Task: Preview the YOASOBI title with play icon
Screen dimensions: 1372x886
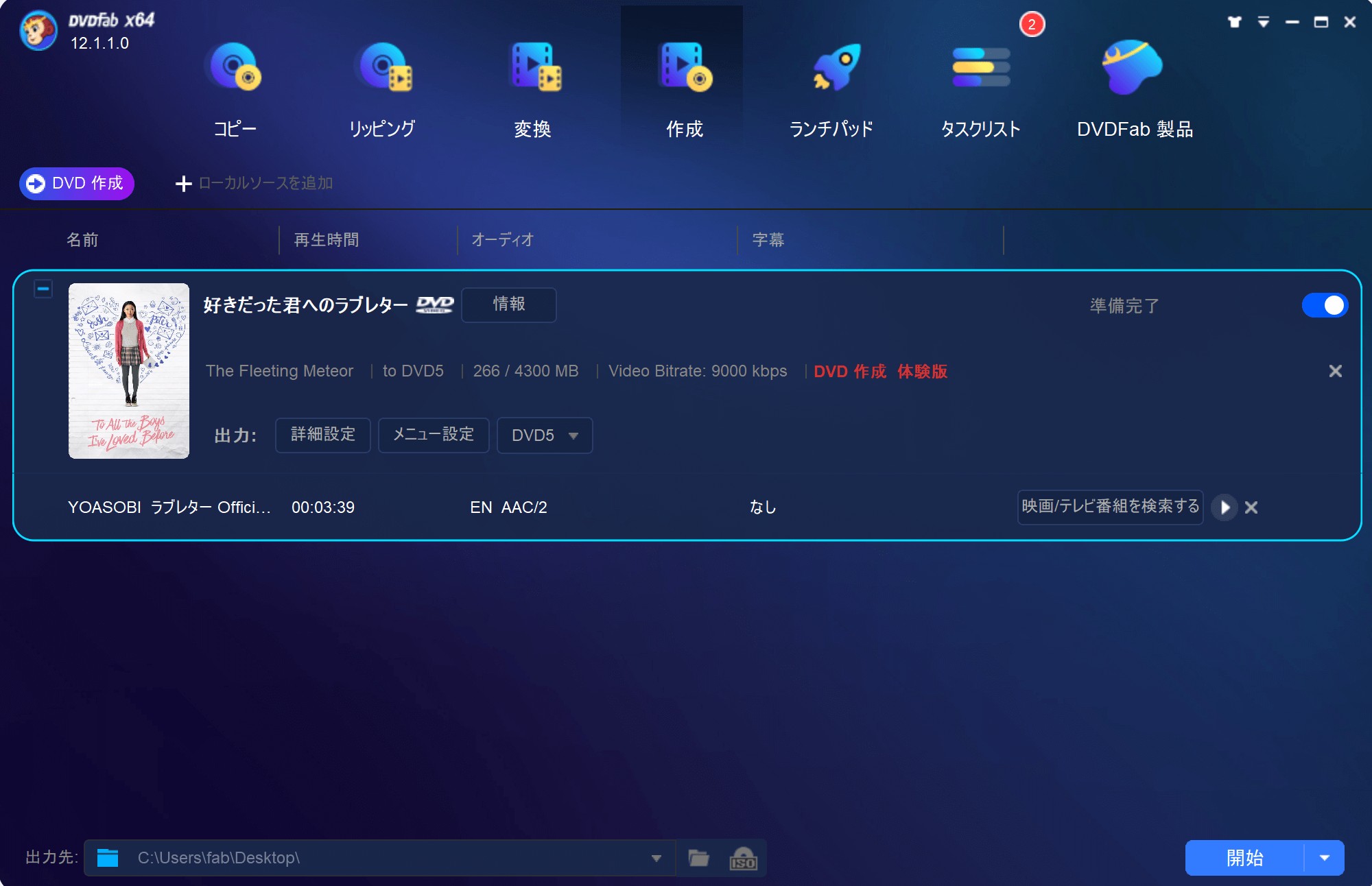Action: [1225, 507]
